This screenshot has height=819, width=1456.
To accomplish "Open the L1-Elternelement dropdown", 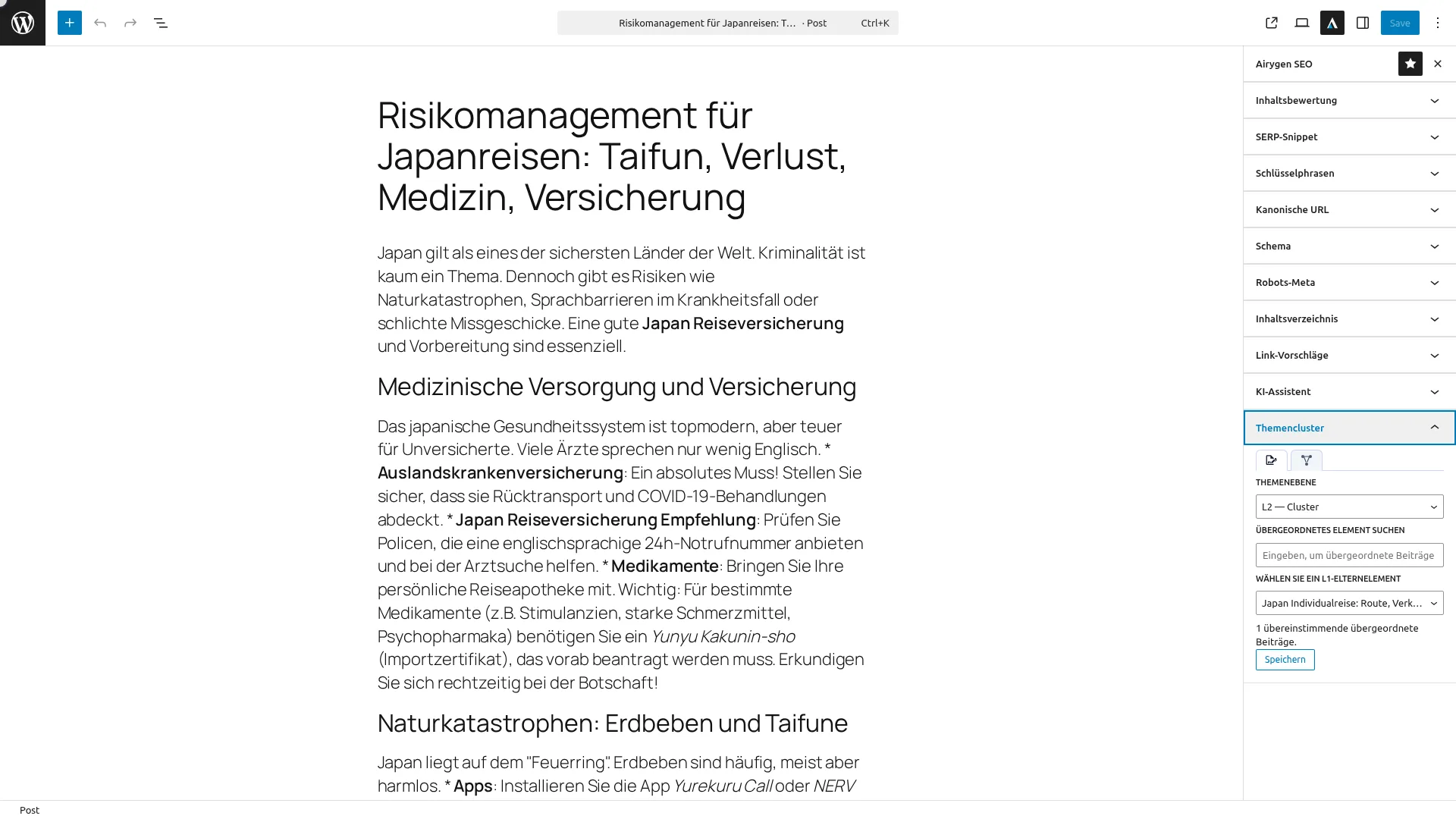I will 1349,603.
